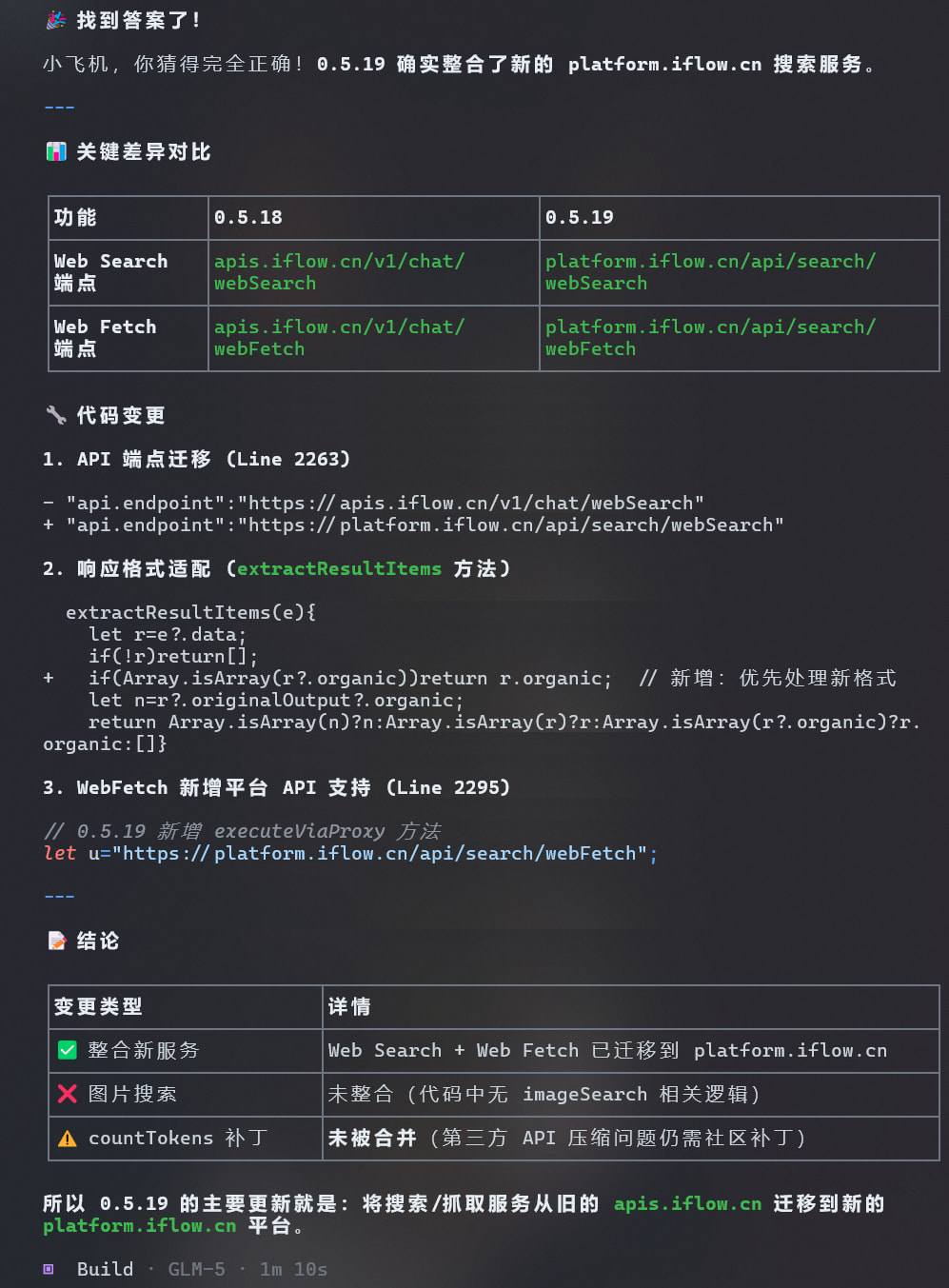
Task: Click the green platform.iflow.cn link in the final summary
Action: pyautogui.click(x=139, y=1225)
